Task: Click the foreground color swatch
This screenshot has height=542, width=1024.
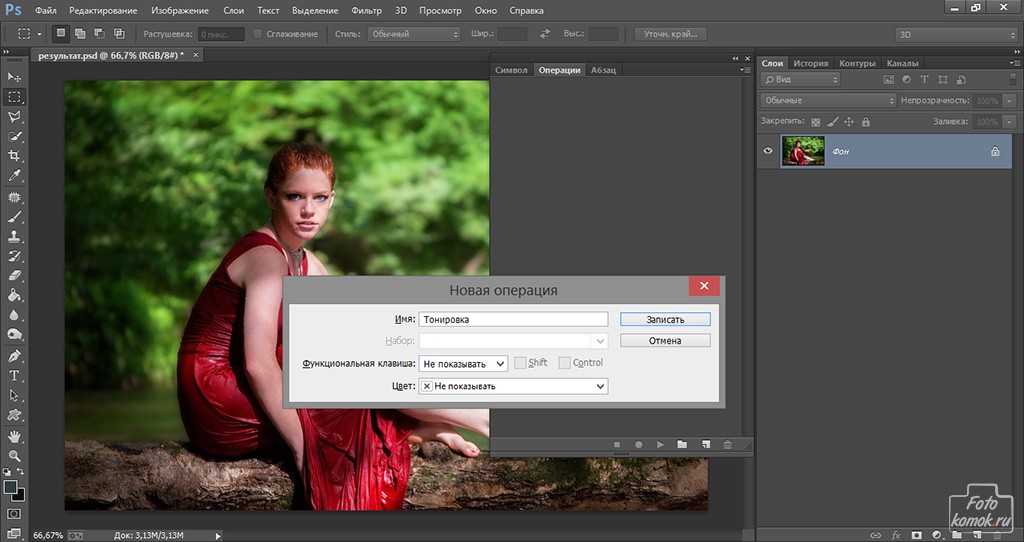Action: 10,487
